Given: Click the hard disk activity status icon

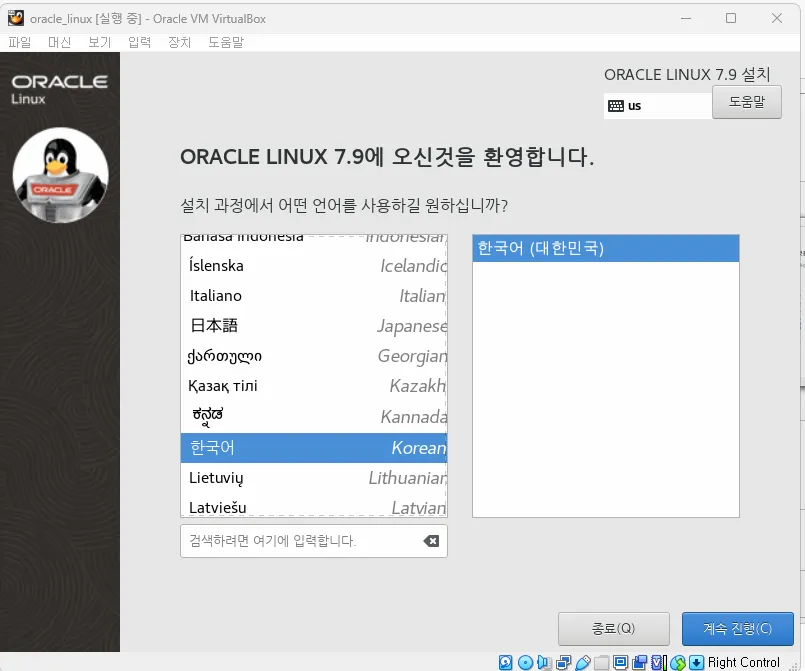Looking at the screenshot, I should (506, 662).
